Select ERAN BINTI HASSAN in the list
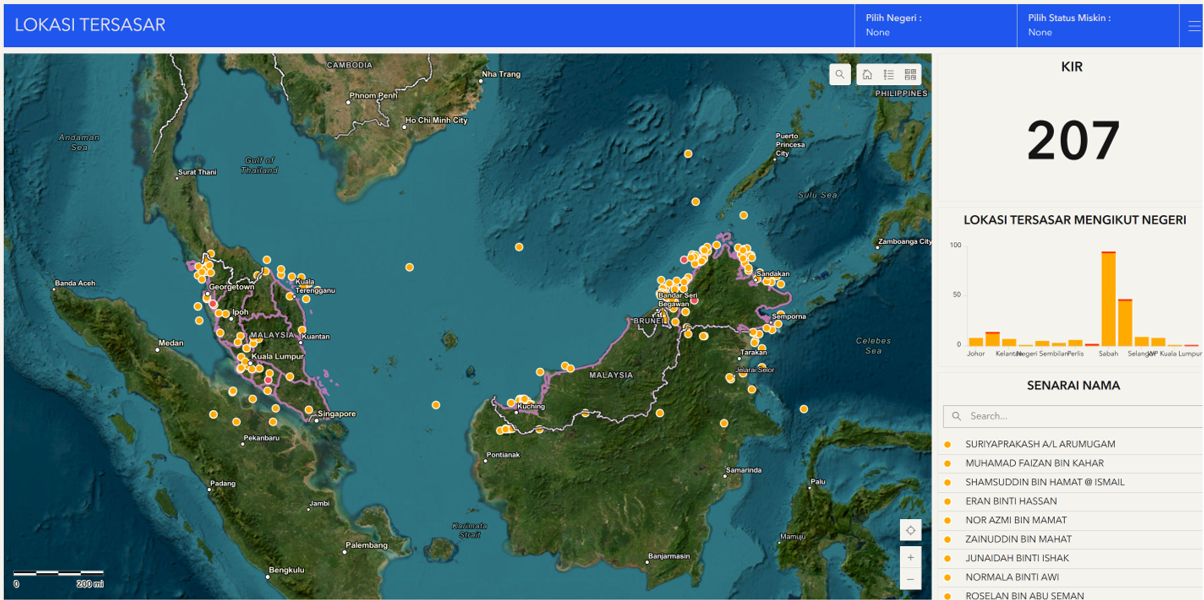This screenshot has height=600, width=1204. click(x=1068, y=501)
